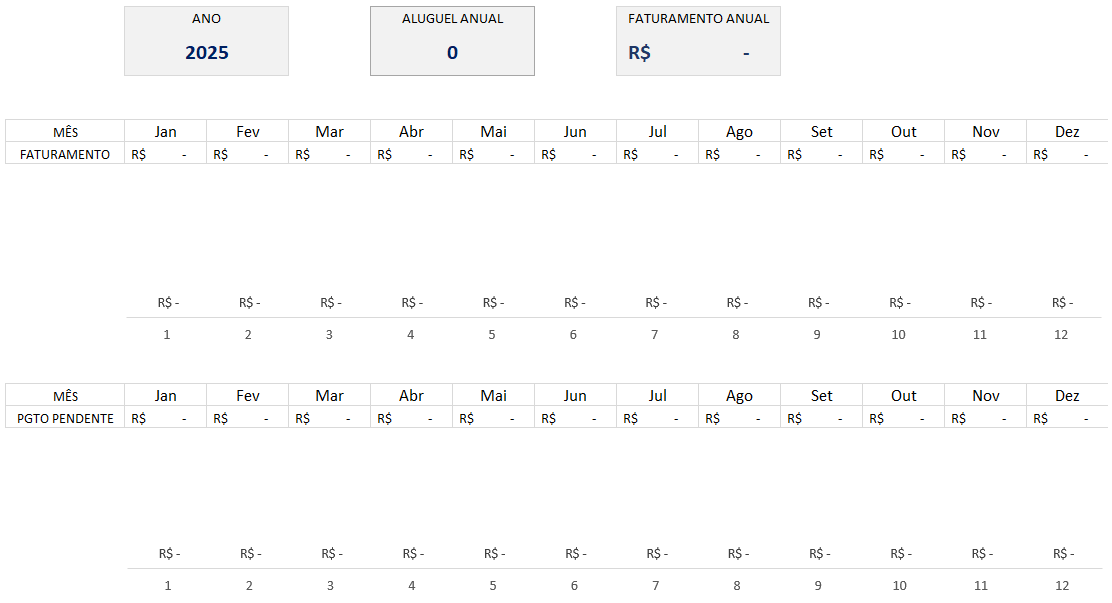The width and height of the screenshot is (1112, 603).
Task: Click the Ago pagamento pendente value cell
Action: click(x=739, y=418)
